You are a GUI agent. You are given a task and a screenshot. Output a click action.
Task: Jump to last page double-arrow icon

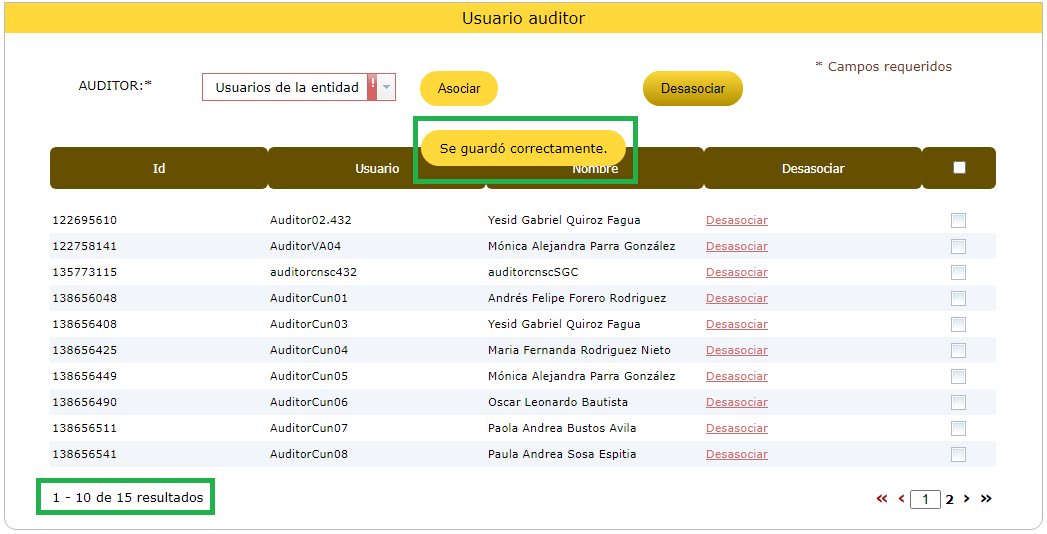tap(986, 499)
